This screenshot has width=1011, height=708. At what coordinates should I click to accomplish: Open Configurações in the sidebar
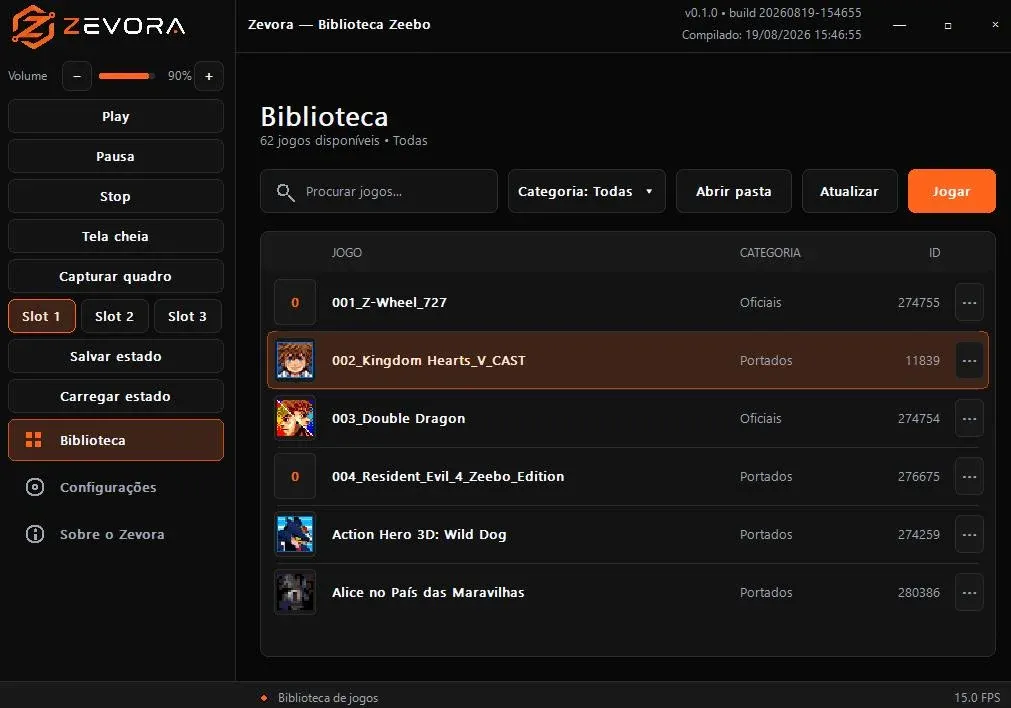[116, 487]
